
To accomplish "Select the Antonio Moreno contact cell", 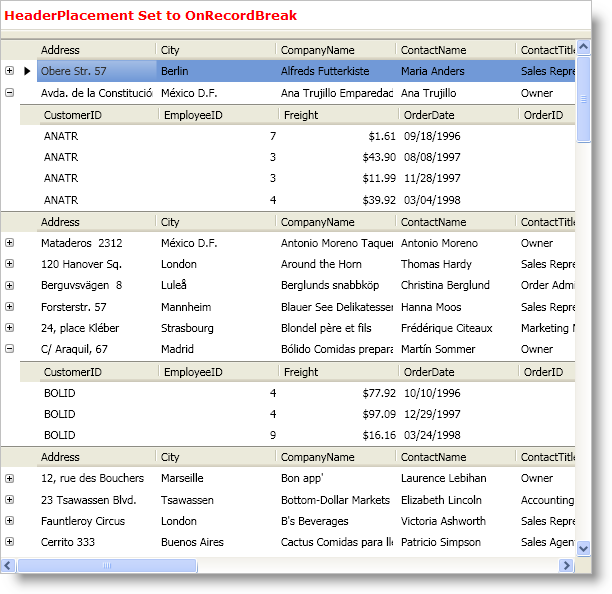I will click(x=456, y=243).
